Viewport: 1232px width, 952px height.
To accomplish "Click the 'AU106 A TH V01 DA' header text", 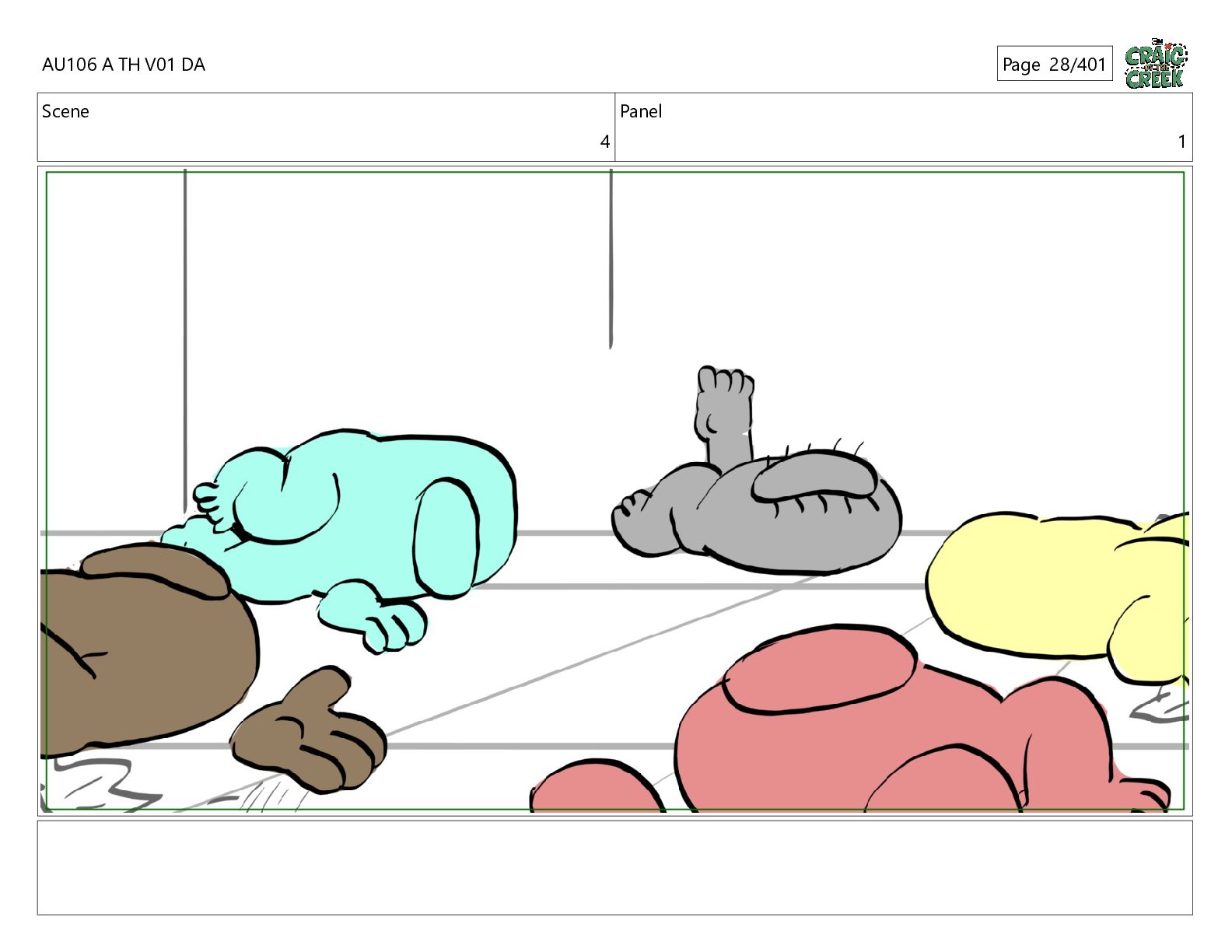I will click(x=124, y=65).
